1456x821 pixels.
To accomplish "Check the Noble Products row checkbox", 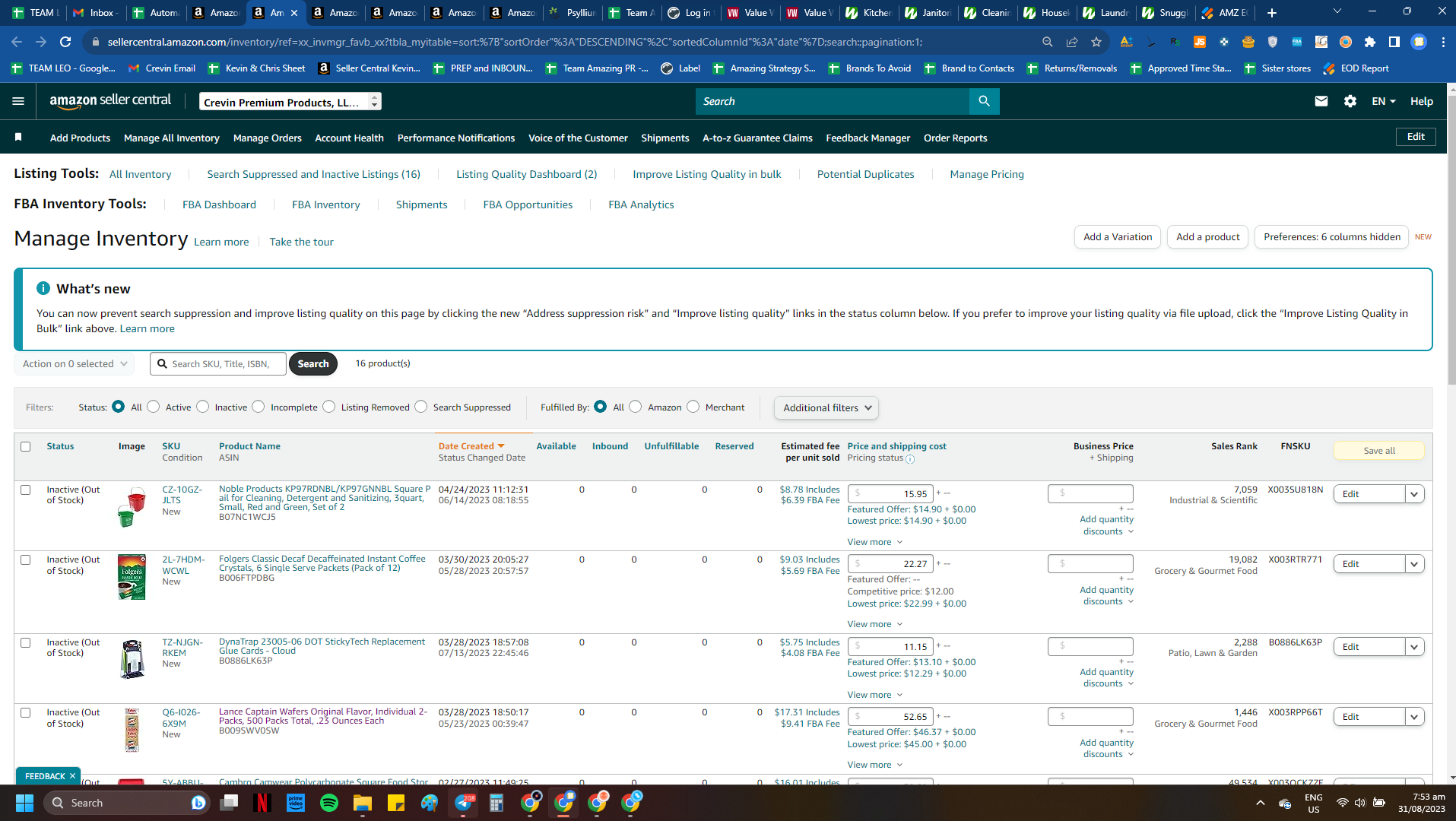I will coord(26,490).
